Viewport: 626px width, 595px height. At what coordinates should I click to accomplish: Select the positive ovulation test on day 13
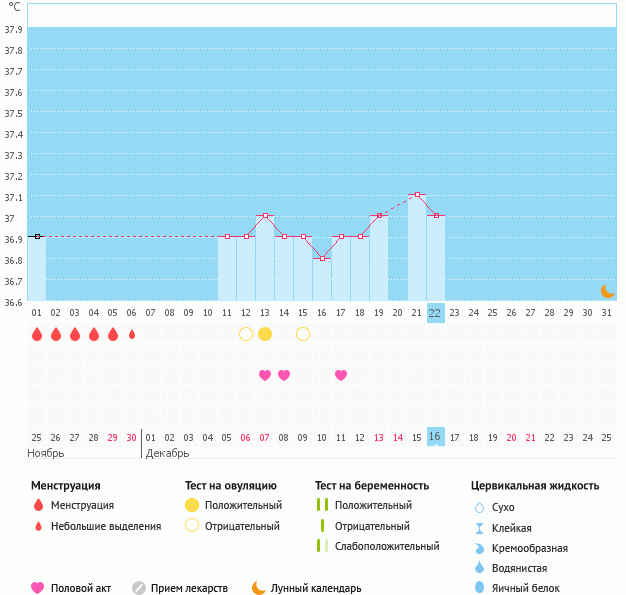(265, 334)
